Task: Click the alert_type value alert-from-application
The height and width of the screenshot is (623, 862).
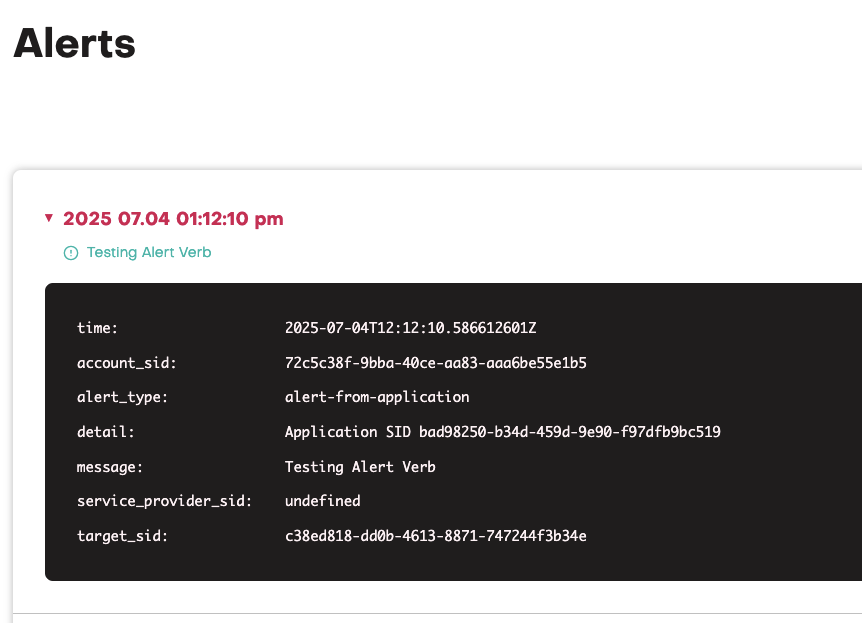Action: click(376, 397)
